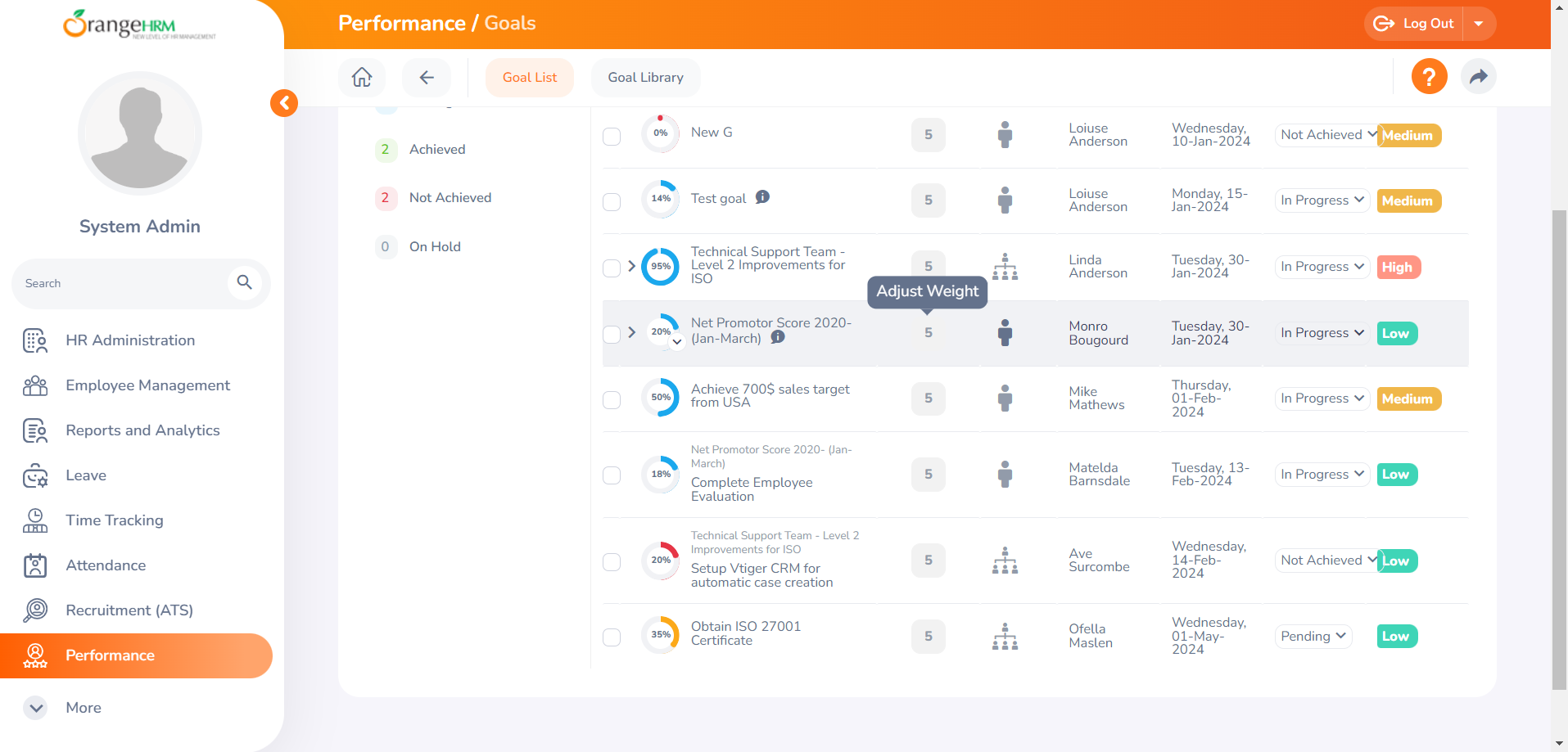Open the Pending status dropdown for Obtain ISO

(1313, 636)
